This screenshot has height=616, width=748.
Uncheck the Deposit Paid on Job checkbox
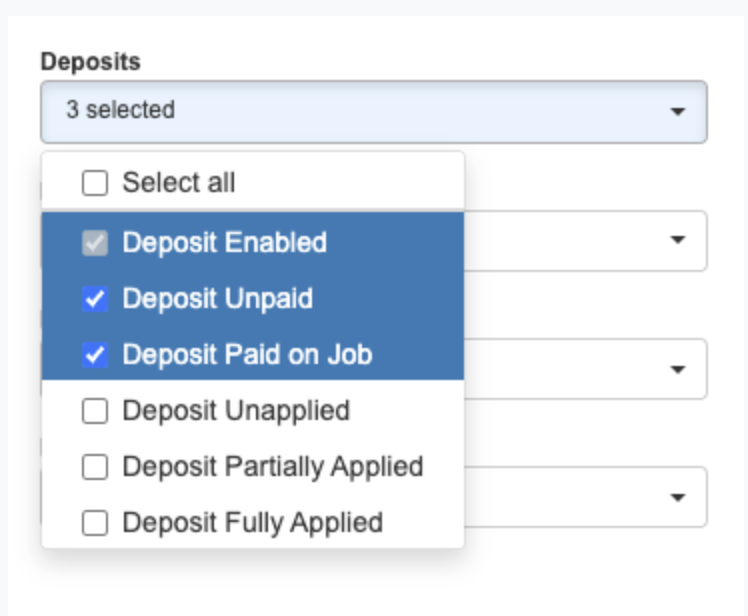(95, 355)
